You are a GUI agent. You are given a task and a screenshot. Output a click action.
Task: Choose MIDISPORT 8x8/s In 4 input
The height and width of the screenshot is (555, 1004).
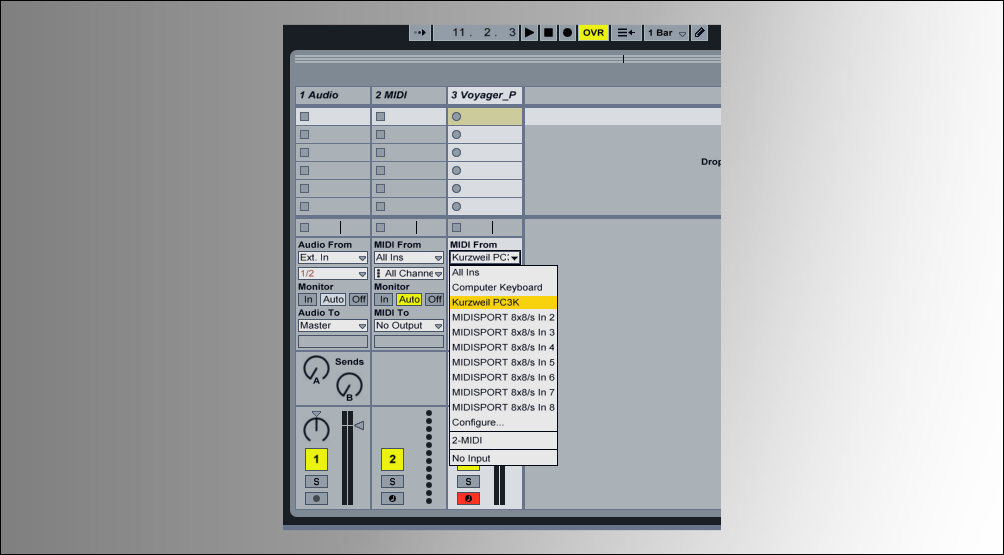[x=503, y=347]
